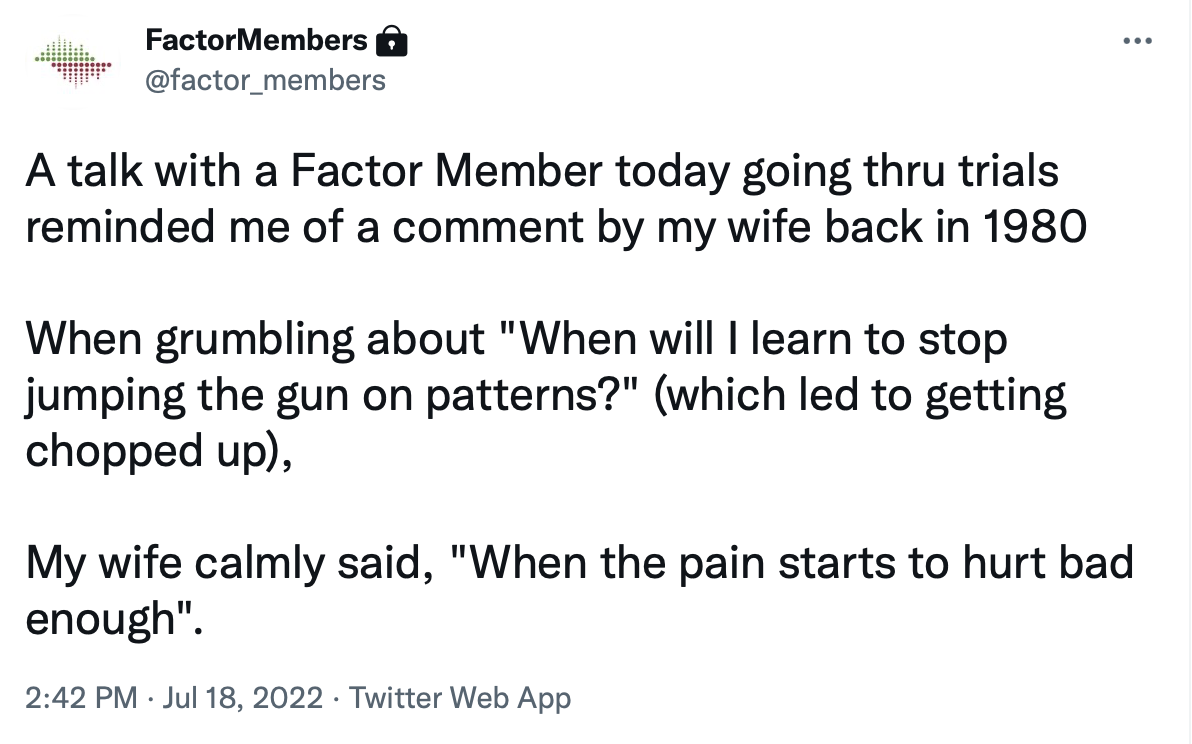Open the Twitter Web App source link
This screenshot has height=744, width=1192.
point(460,698)
